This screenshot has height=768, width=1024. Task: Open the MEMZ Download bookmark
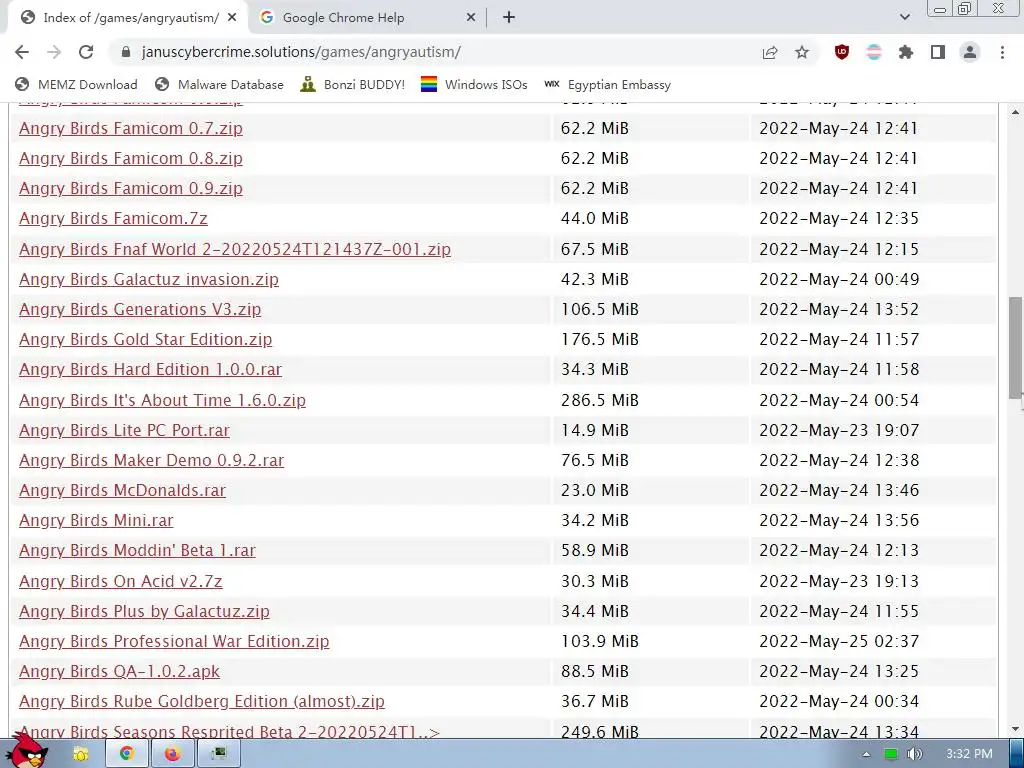(x=76, y=85)
